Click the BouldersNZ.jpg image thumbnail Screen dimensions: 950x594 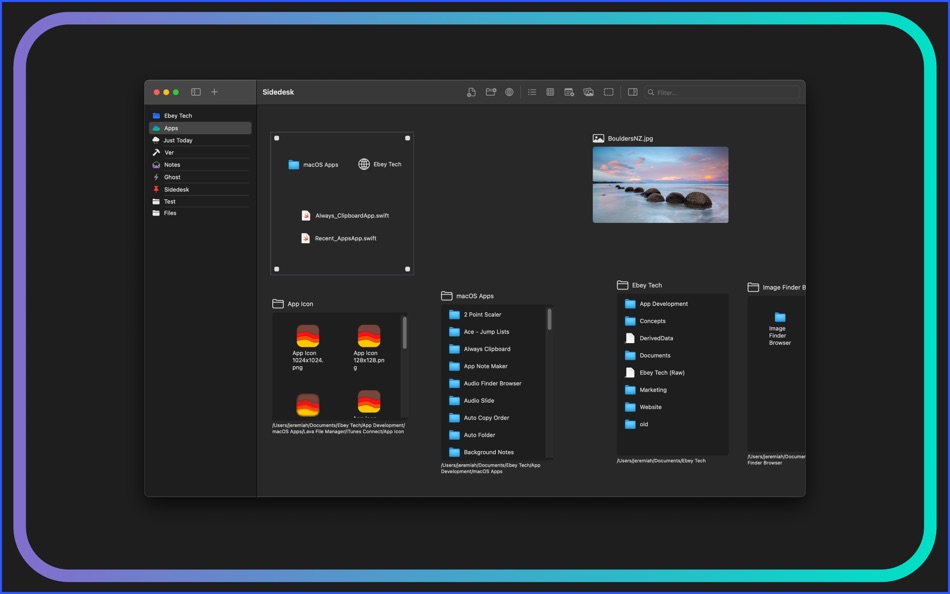[660, 185]
